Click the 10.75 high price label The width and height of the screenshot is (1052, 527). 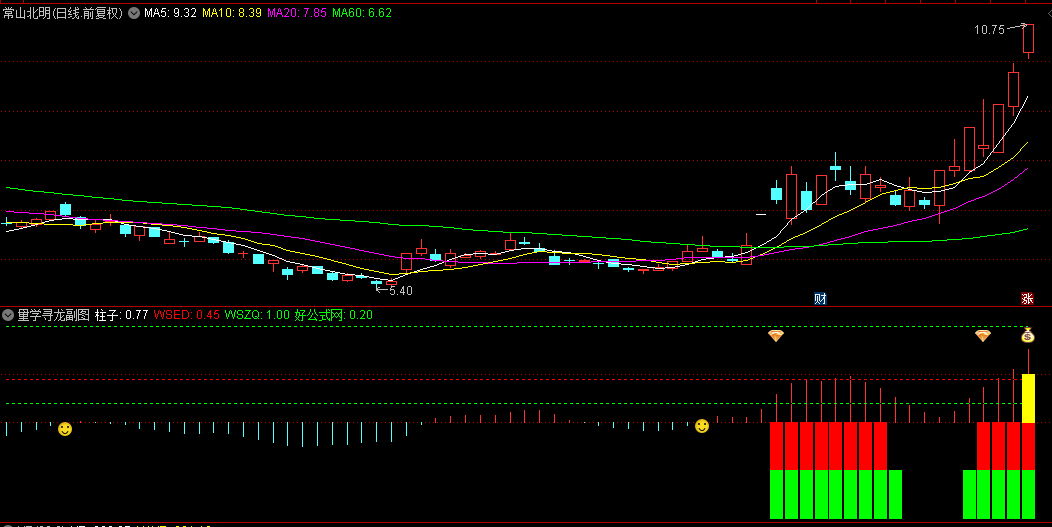(990, 30)
